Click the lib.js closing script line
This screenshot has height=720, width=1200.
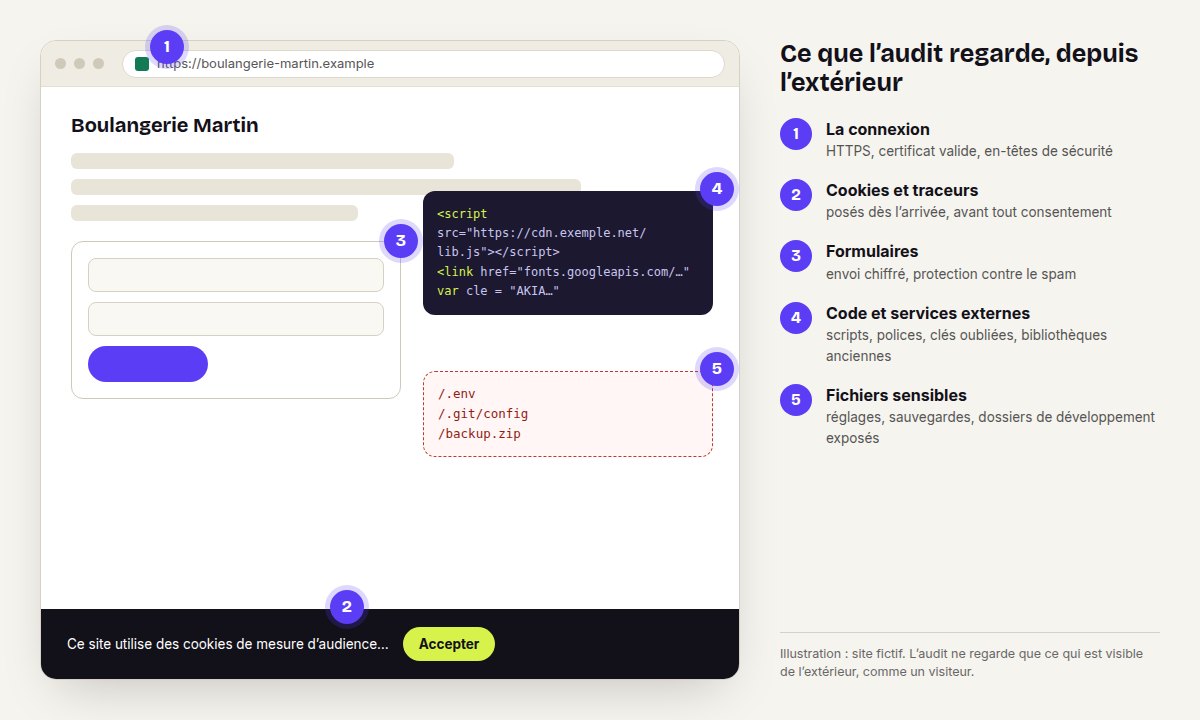pos(498,252)
